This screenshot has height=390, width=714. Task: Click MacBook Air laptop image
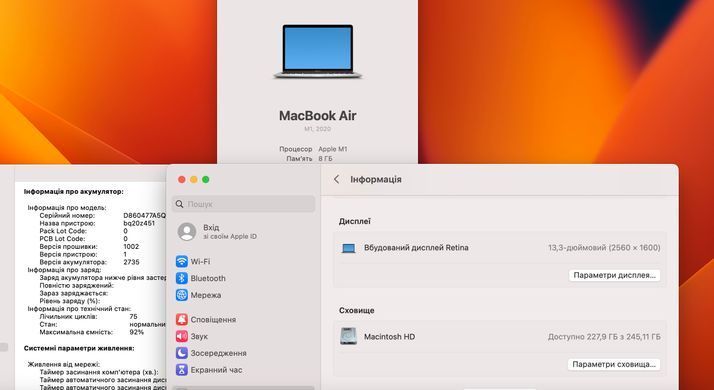(x=317, y=51)
